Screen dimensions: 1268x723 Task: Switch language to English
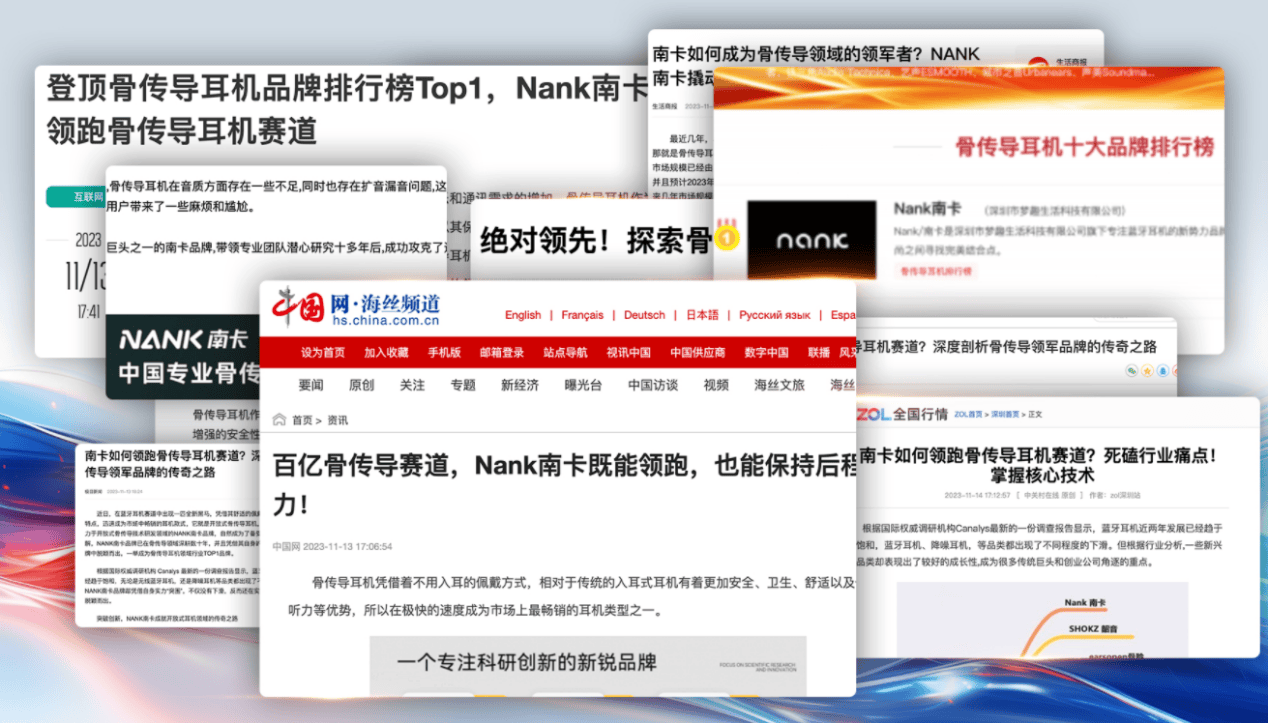[522, 315]
